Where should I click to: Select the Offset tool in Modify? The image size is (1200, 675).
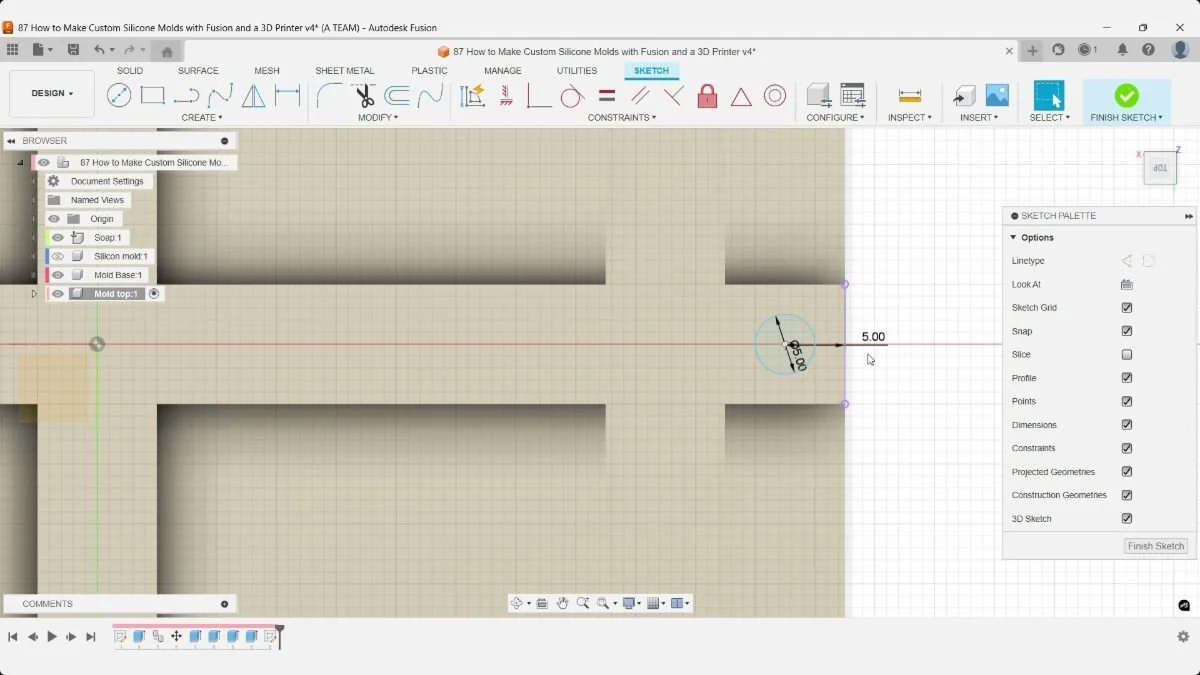tap(397, 95)
